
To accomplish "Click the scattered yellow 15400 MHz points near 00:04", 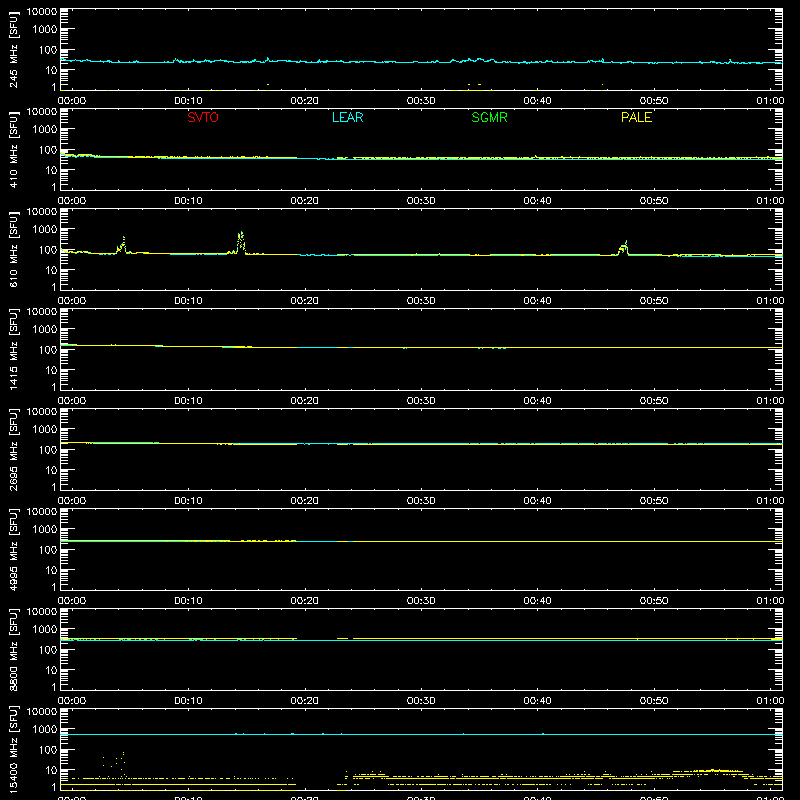I will pyautogui.click(x=115, y=762).
